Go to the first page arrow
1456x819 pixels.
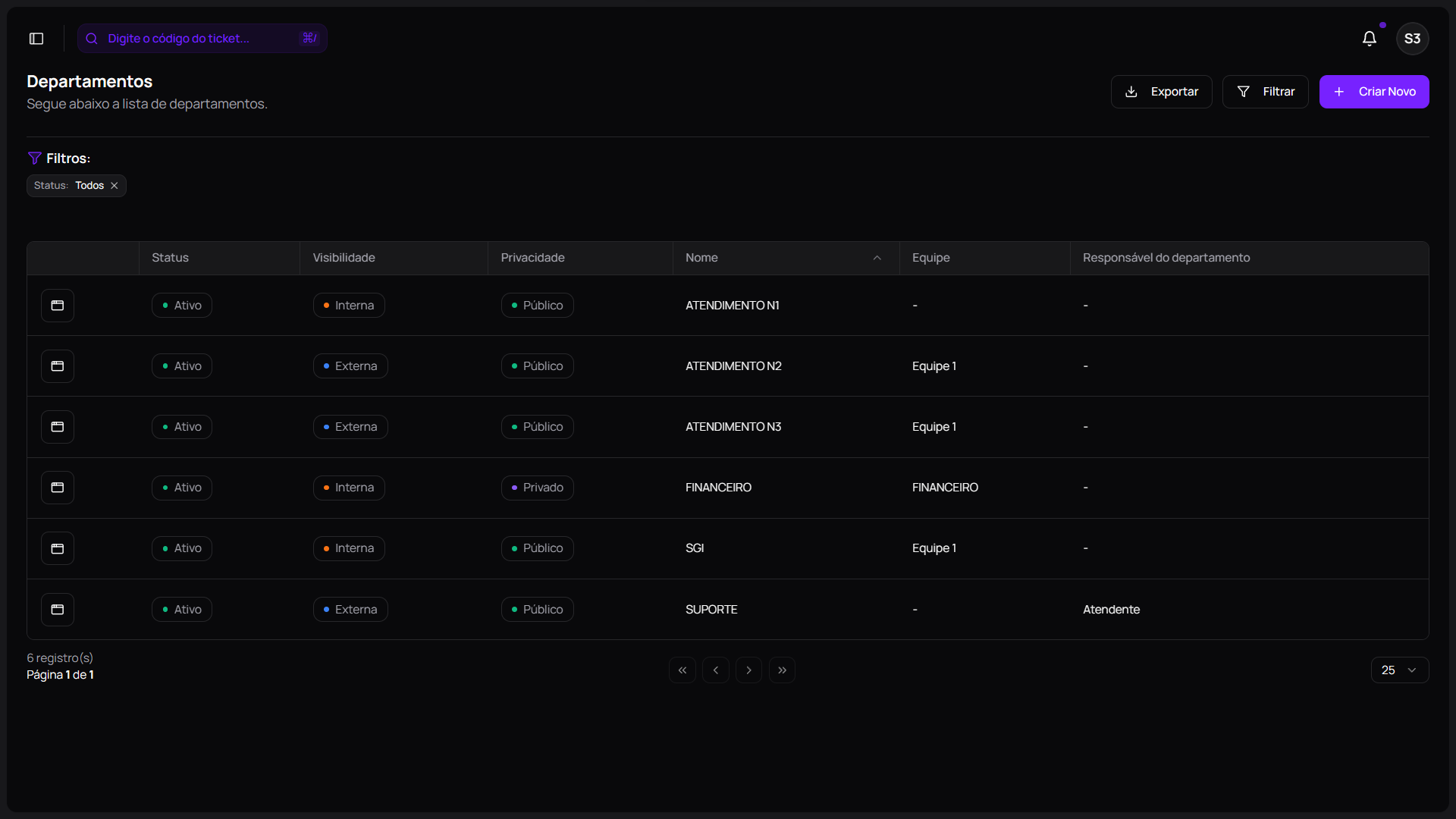[682, 670]
